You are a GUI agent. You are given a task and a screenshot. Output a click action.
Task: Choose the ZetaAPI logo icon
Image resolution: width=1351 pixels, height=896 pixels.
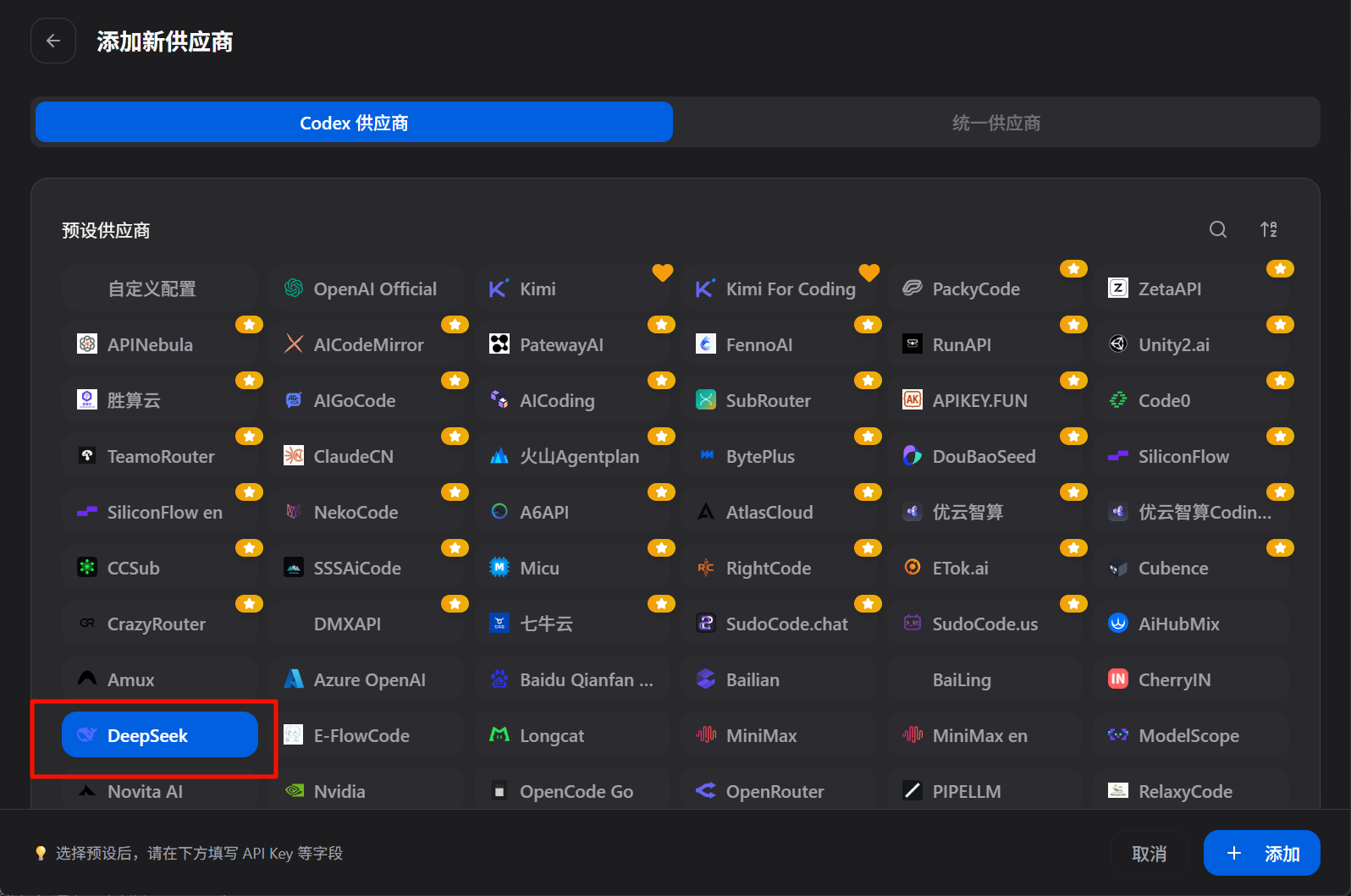1118,289
